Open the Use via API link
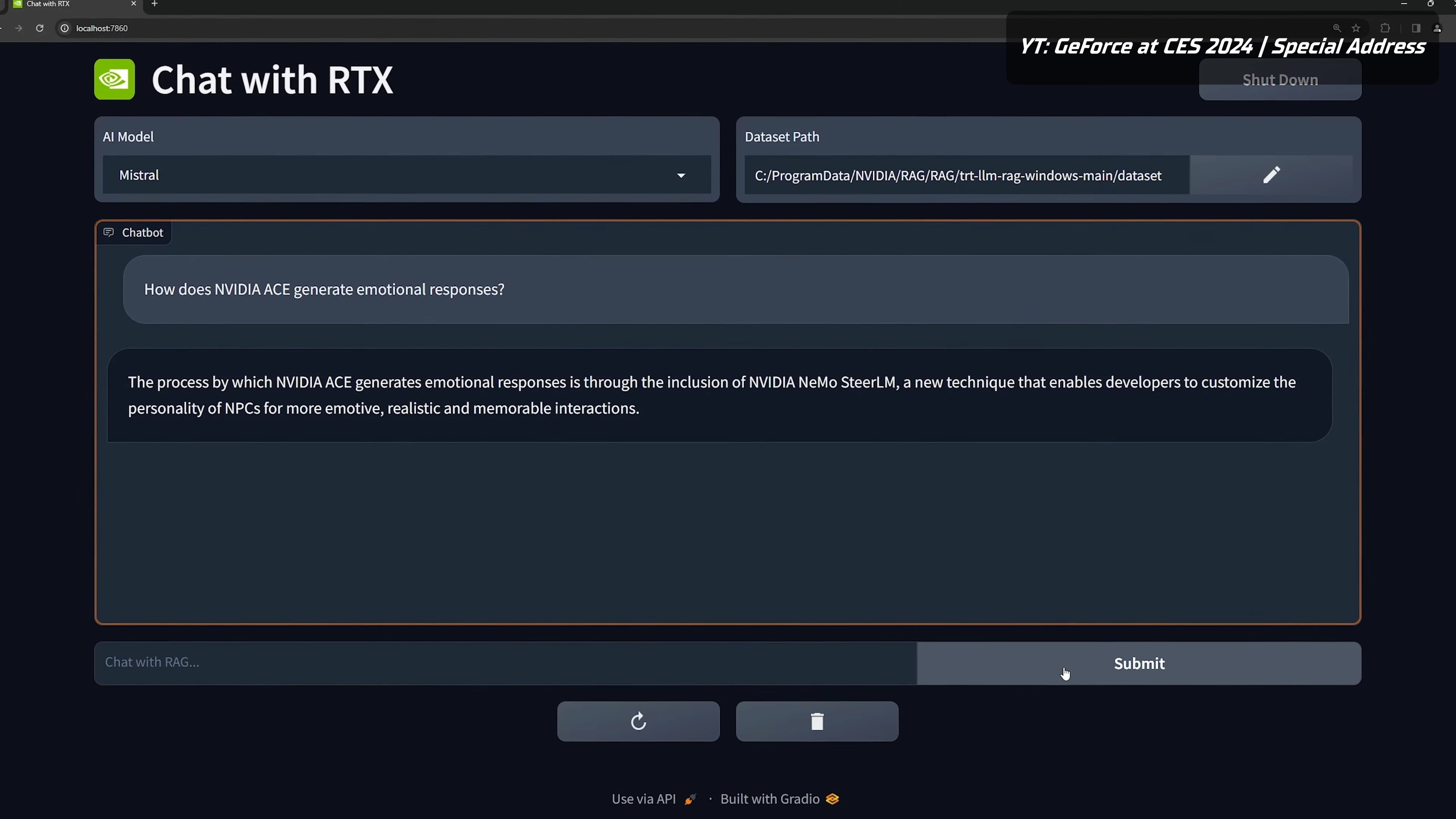This screenshot has height=819, width=1456. pyautogui.click(x=653, y=799)
